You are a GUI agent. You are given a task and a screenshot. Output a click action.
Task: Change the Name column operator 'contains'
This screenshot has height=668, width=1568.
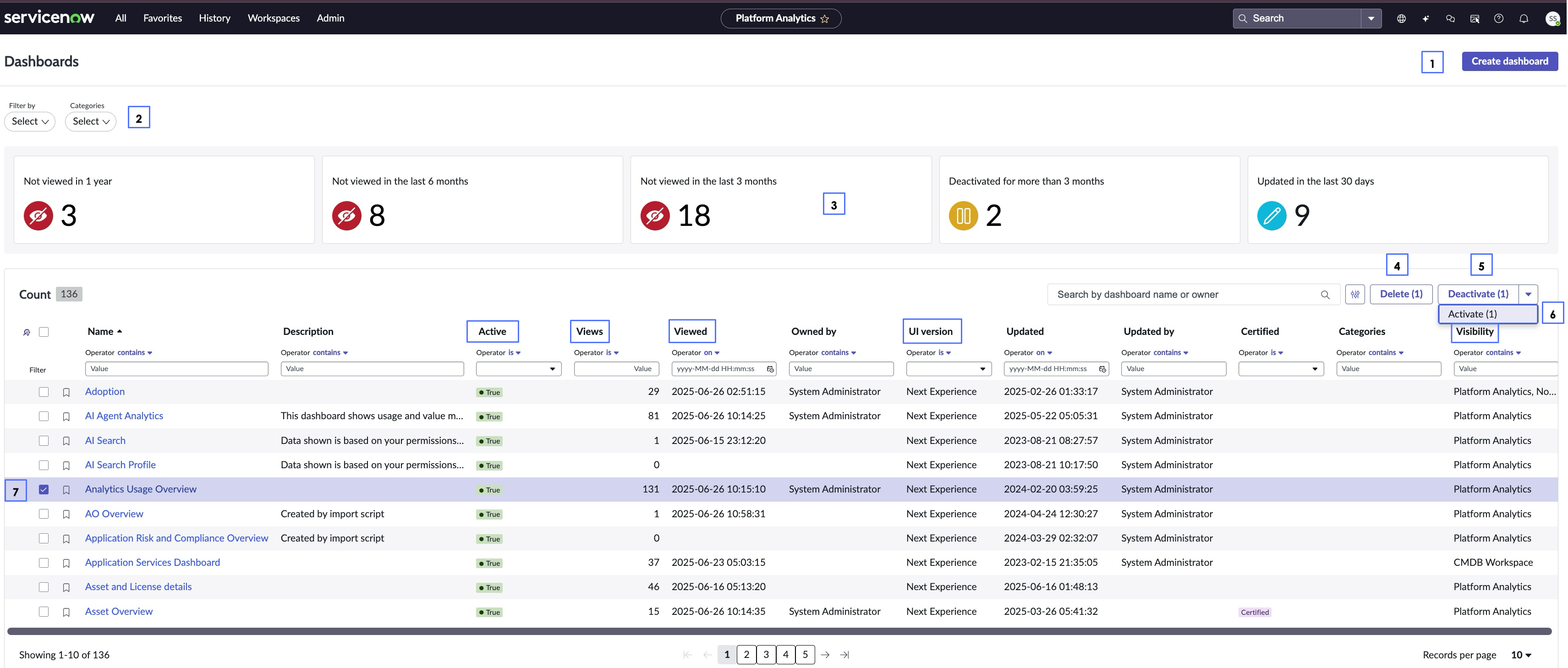pyautogui.click(x=135, y=353)
